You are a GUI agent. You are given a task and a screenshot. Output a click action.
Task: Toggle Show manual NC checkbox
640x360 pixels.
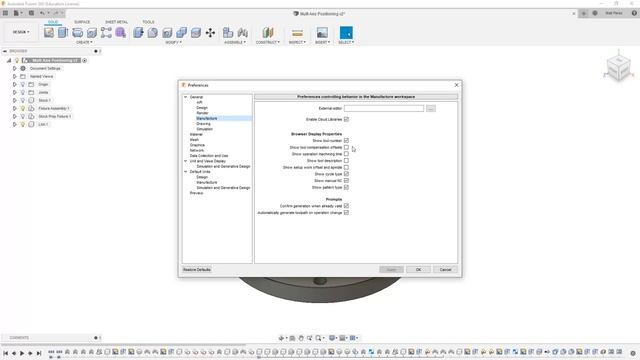[x=346, y=180]
